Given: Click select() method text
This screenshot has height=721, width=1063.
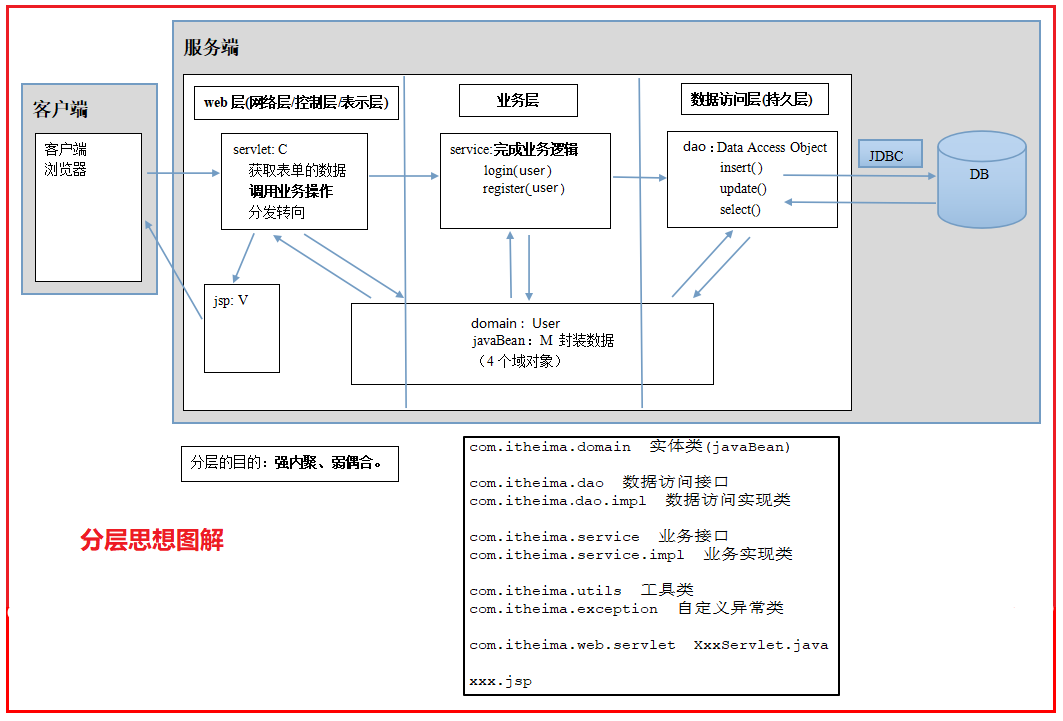Looking at the screenshot, I should [x=740, y=209].
